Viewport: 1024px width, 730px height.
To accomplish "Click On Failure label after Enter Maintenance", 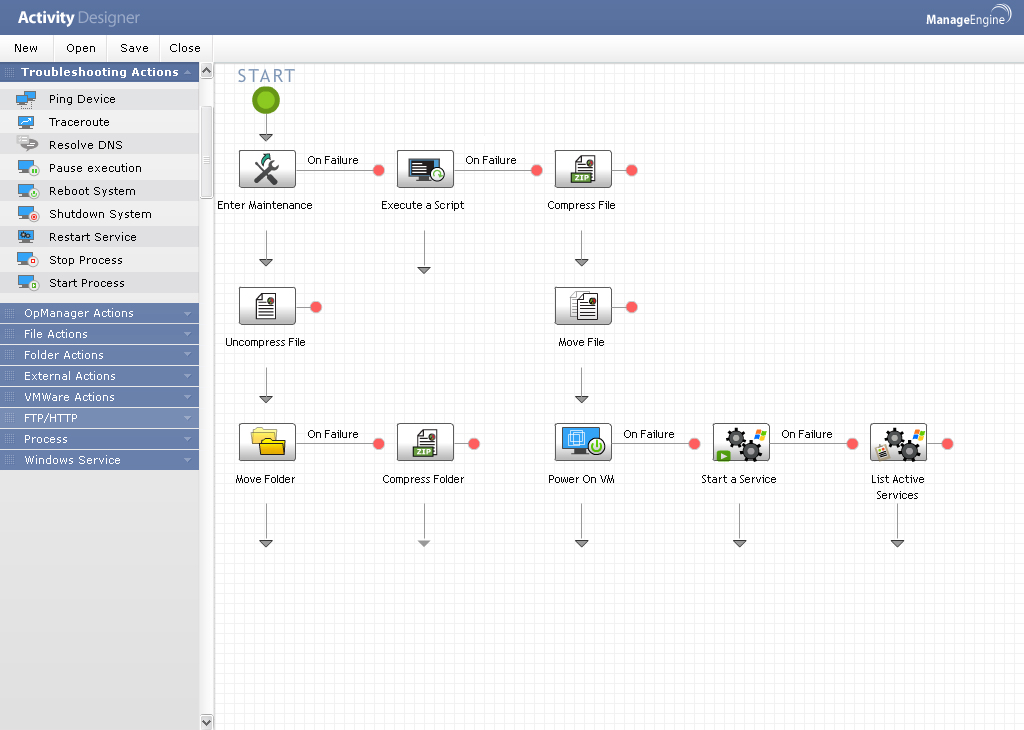I will [333, 160].
